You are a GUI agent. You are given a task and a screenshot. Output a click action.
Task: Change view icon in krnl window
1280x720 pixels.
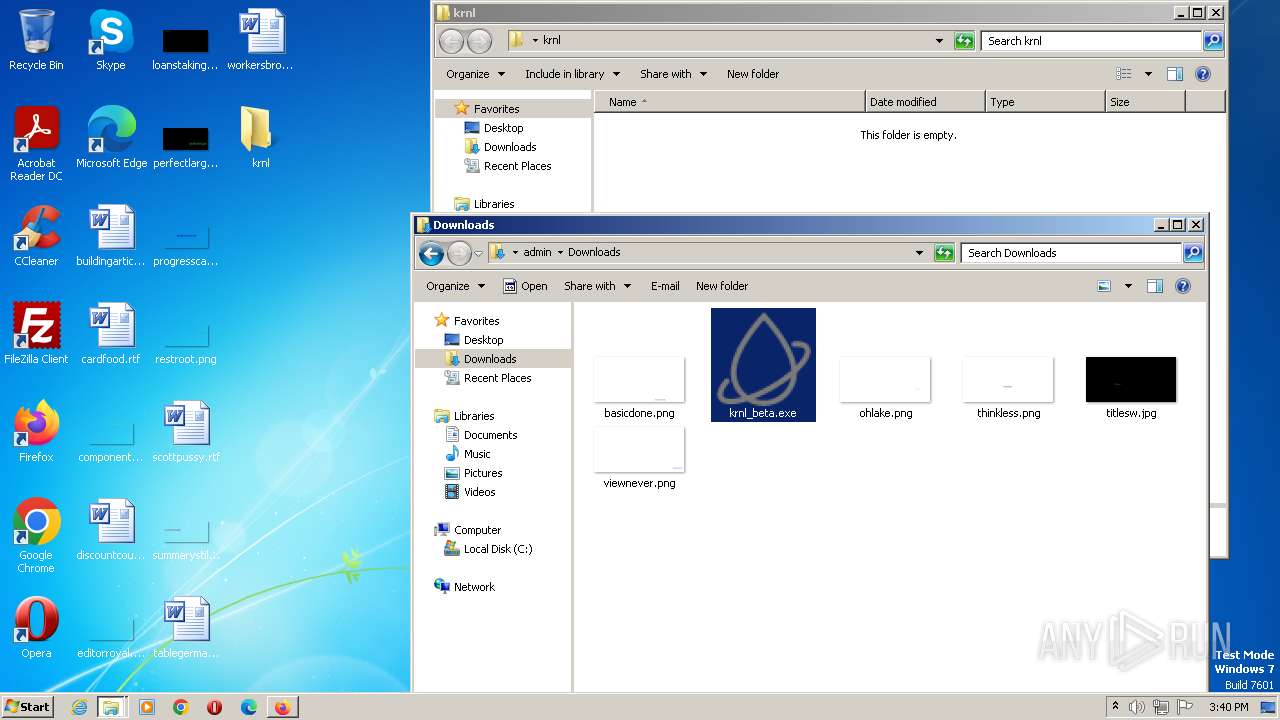pyautogui.click(x=1124, y=74)
